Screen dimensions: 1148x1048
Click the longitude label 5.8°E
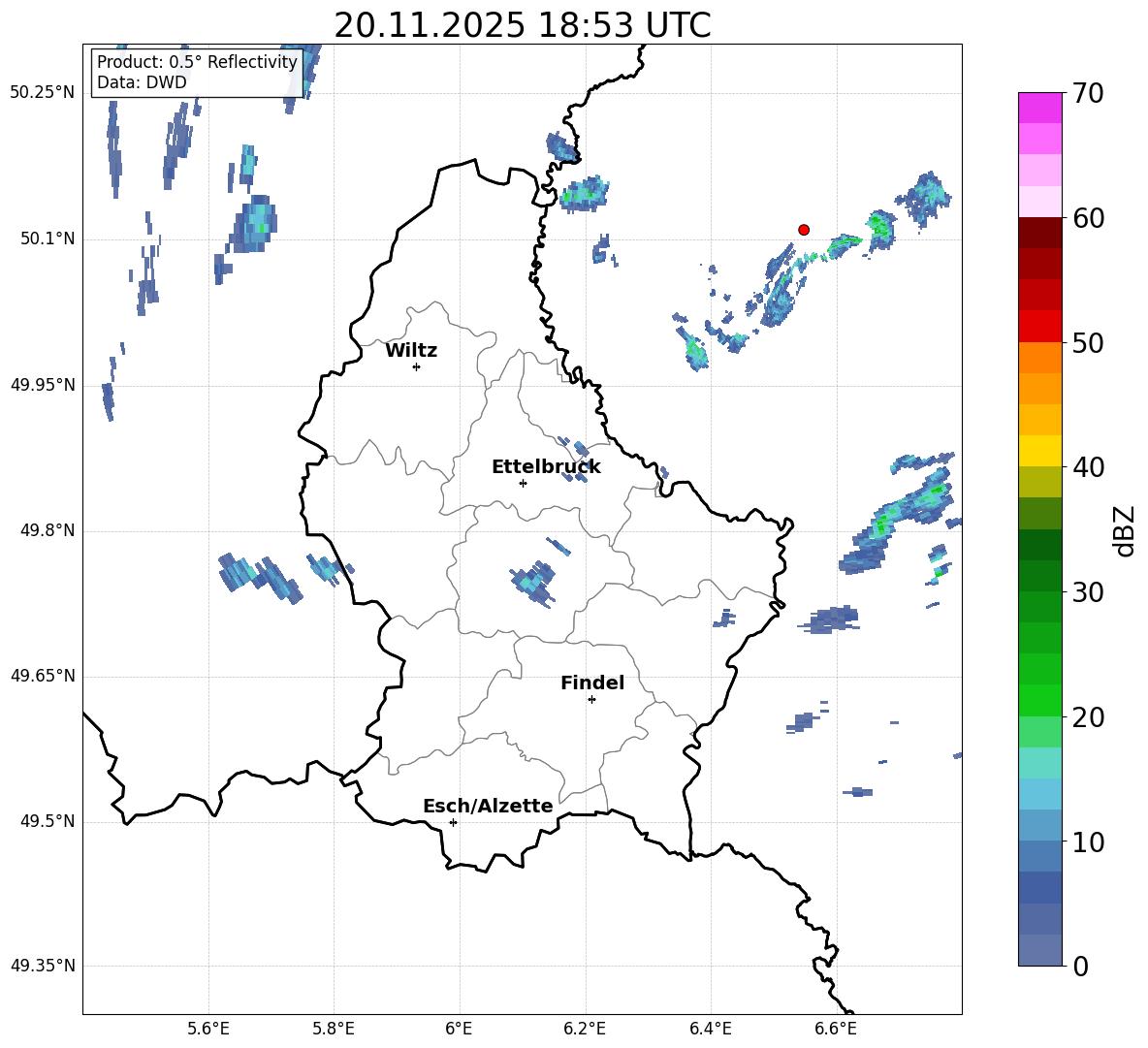[x=334, y=1029]
